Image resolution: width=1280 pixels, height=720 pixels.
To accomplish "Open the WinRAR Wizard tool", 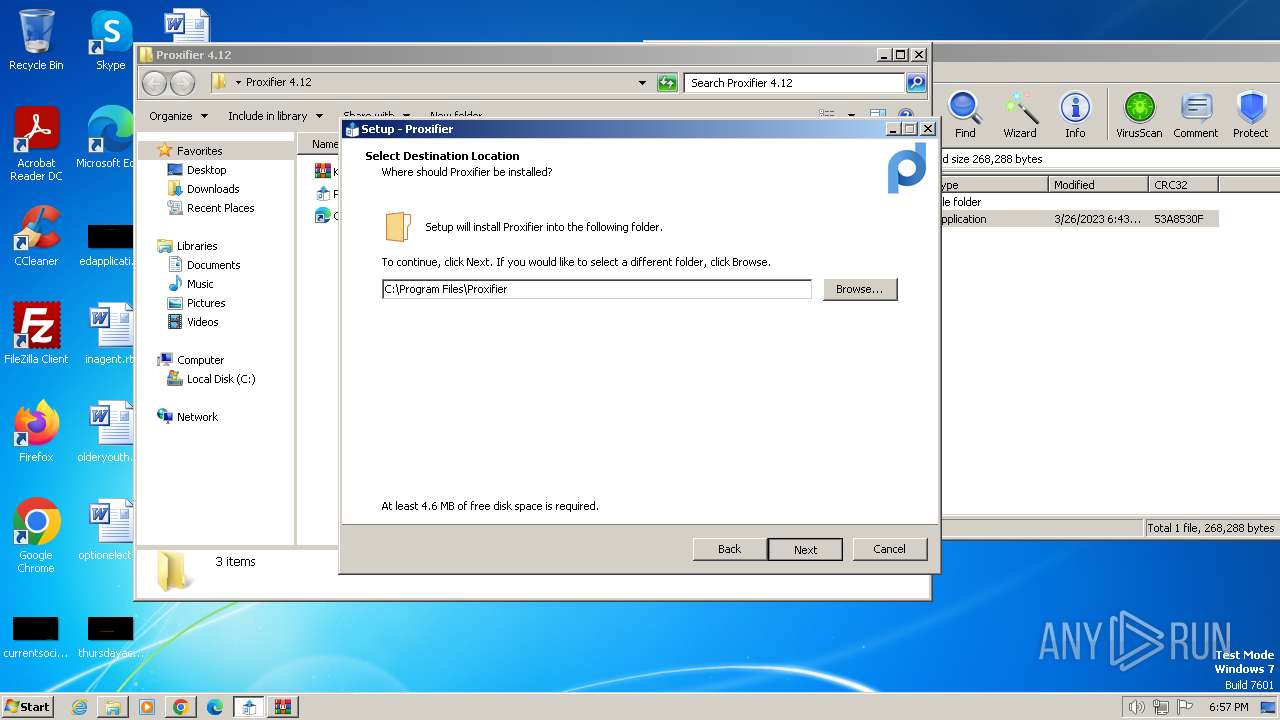I will pyautogui.click(x=1020, y=115).
